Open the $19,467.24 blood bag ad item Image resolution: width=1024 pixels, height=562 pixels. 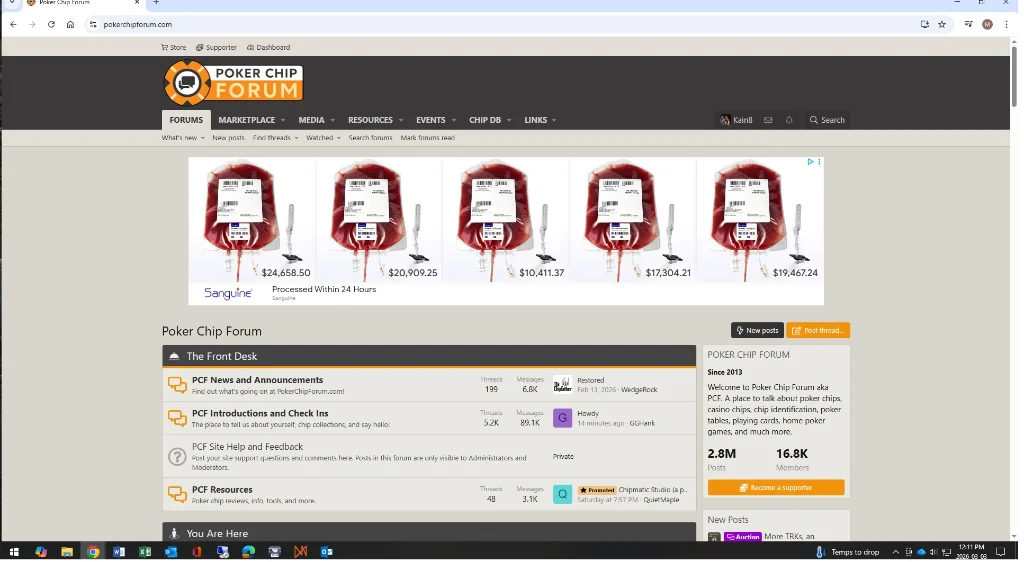pos(760,220)
